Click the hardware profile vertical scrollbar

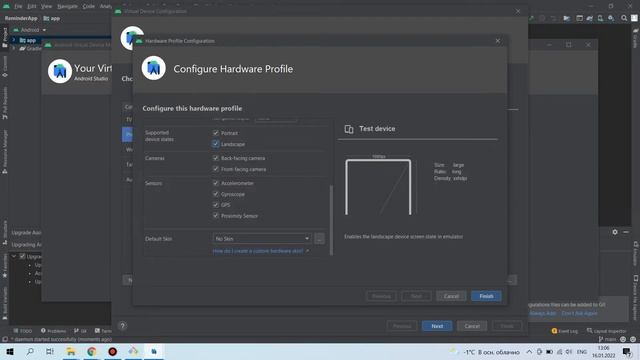[331, 220]
